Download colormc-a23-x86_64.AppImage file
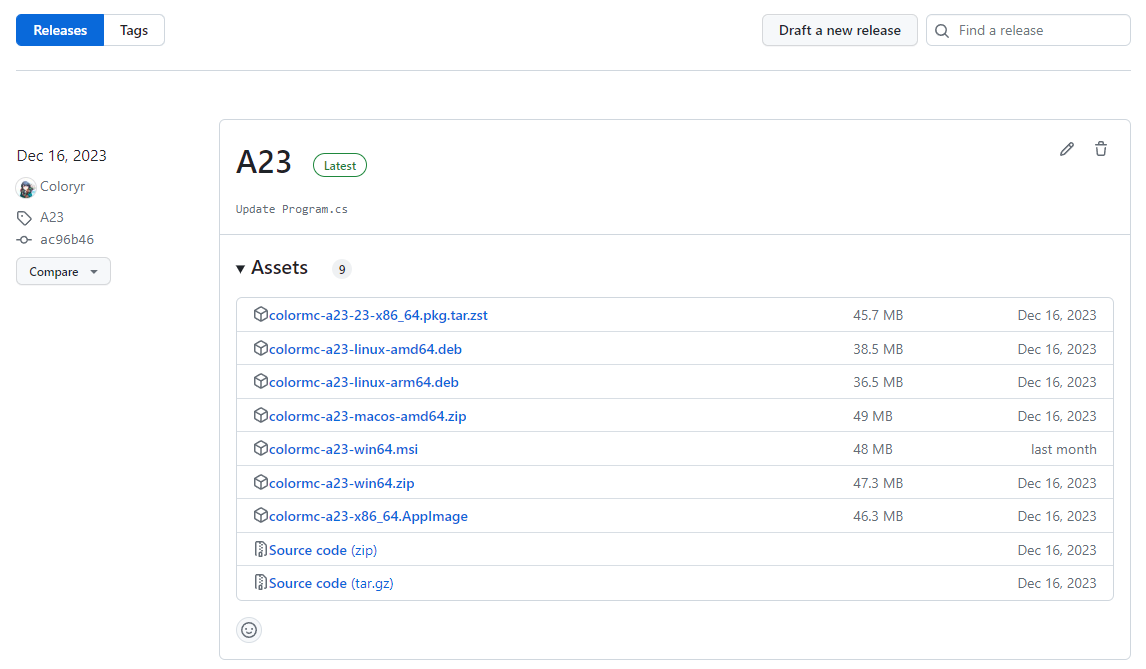This screenshot has width=1146, height=669. pyautogui.click(x=368, y=516)
